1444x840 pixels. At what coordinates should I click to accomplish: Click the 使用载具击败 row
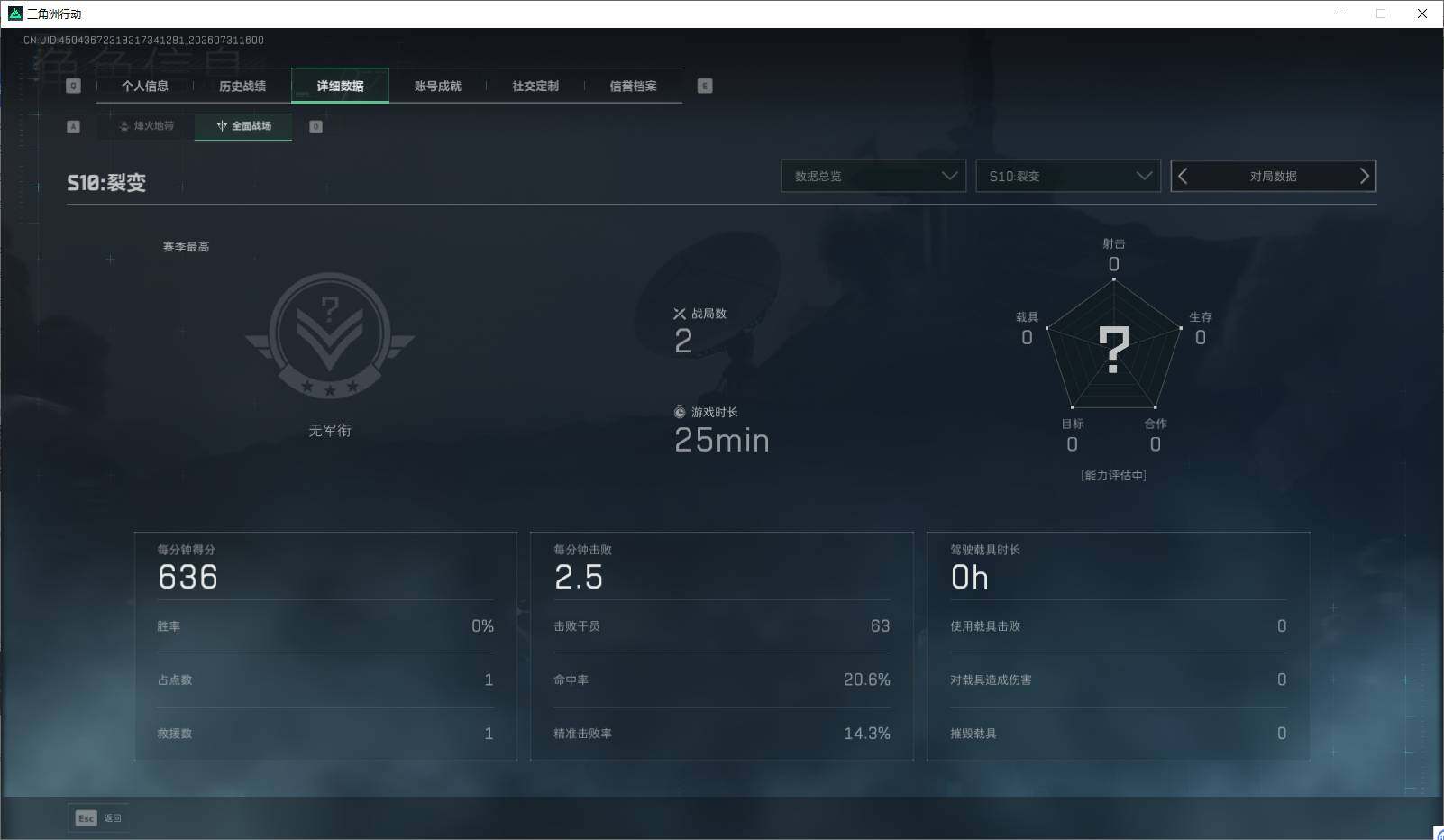click(1119, 626)
